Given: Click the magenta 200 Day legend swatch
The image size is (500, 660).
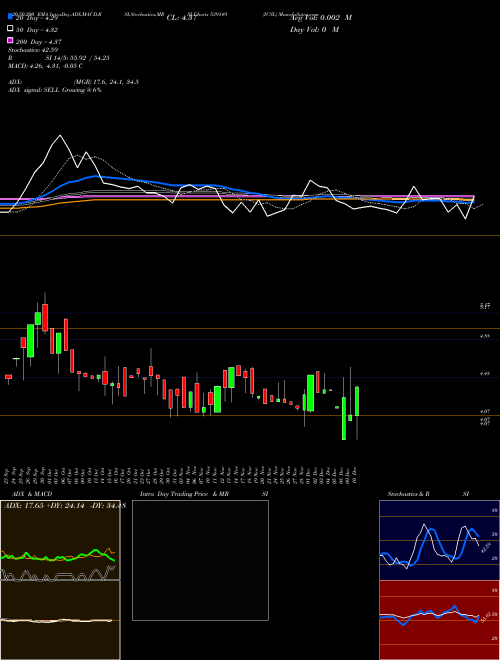Looking at the screenshot, I should point(10,40).
